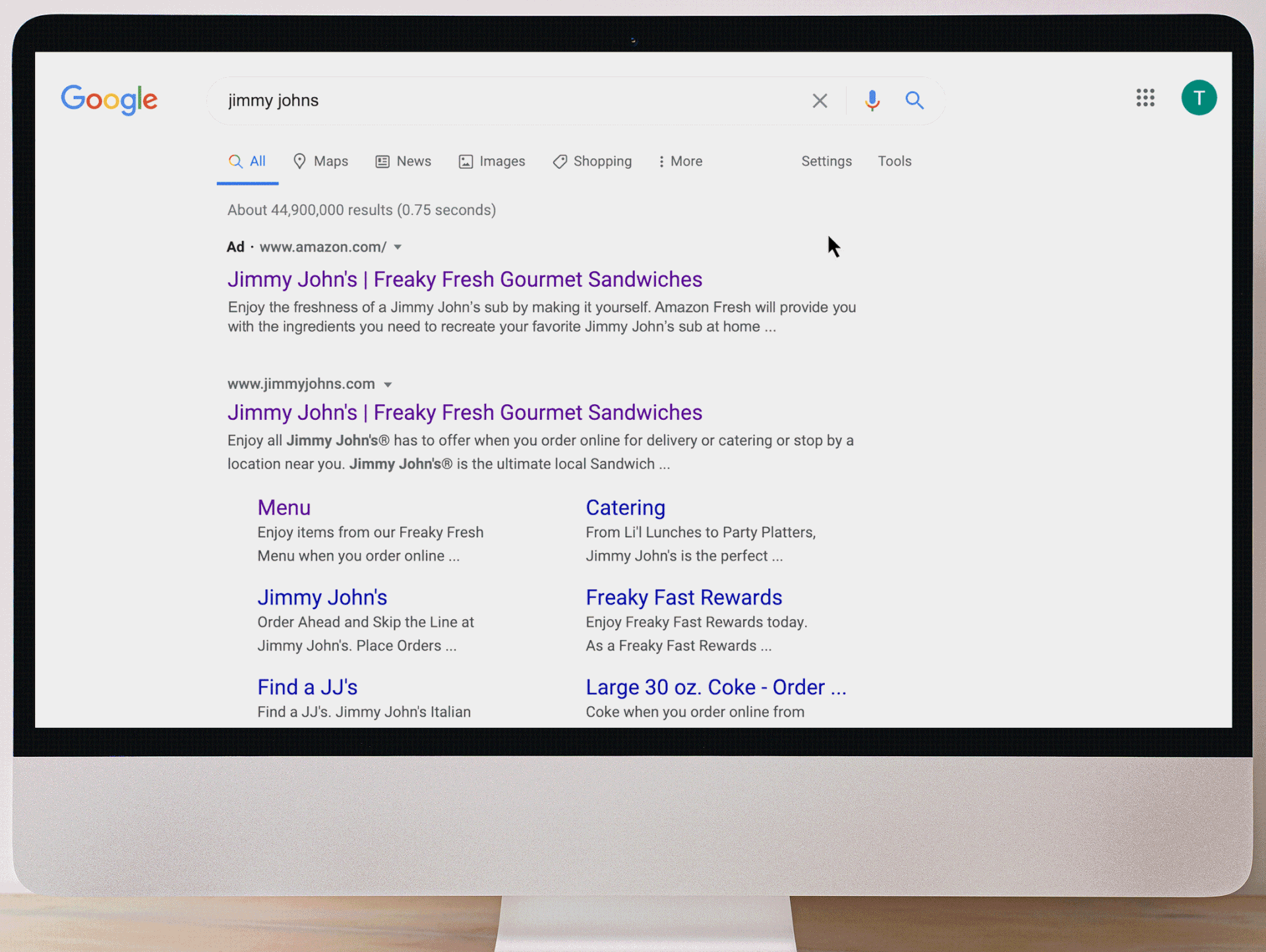Click the www.jimmyjohns.com URL text
Image resolution: width=1266 pixels, height=952 pixels.
(301, 384)
